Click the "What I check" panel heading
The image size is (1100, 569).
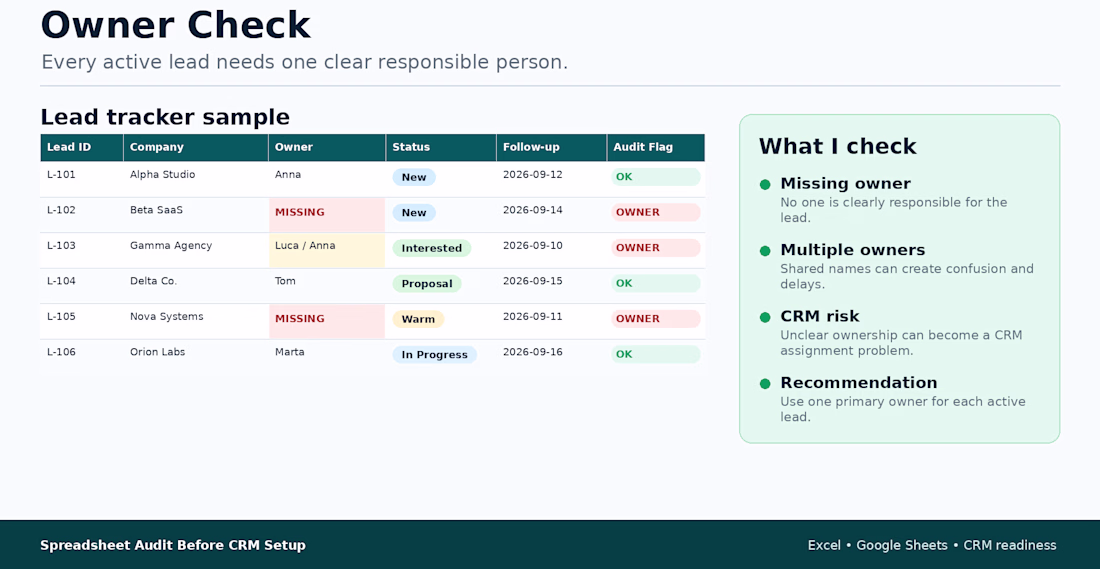[838, 147]
